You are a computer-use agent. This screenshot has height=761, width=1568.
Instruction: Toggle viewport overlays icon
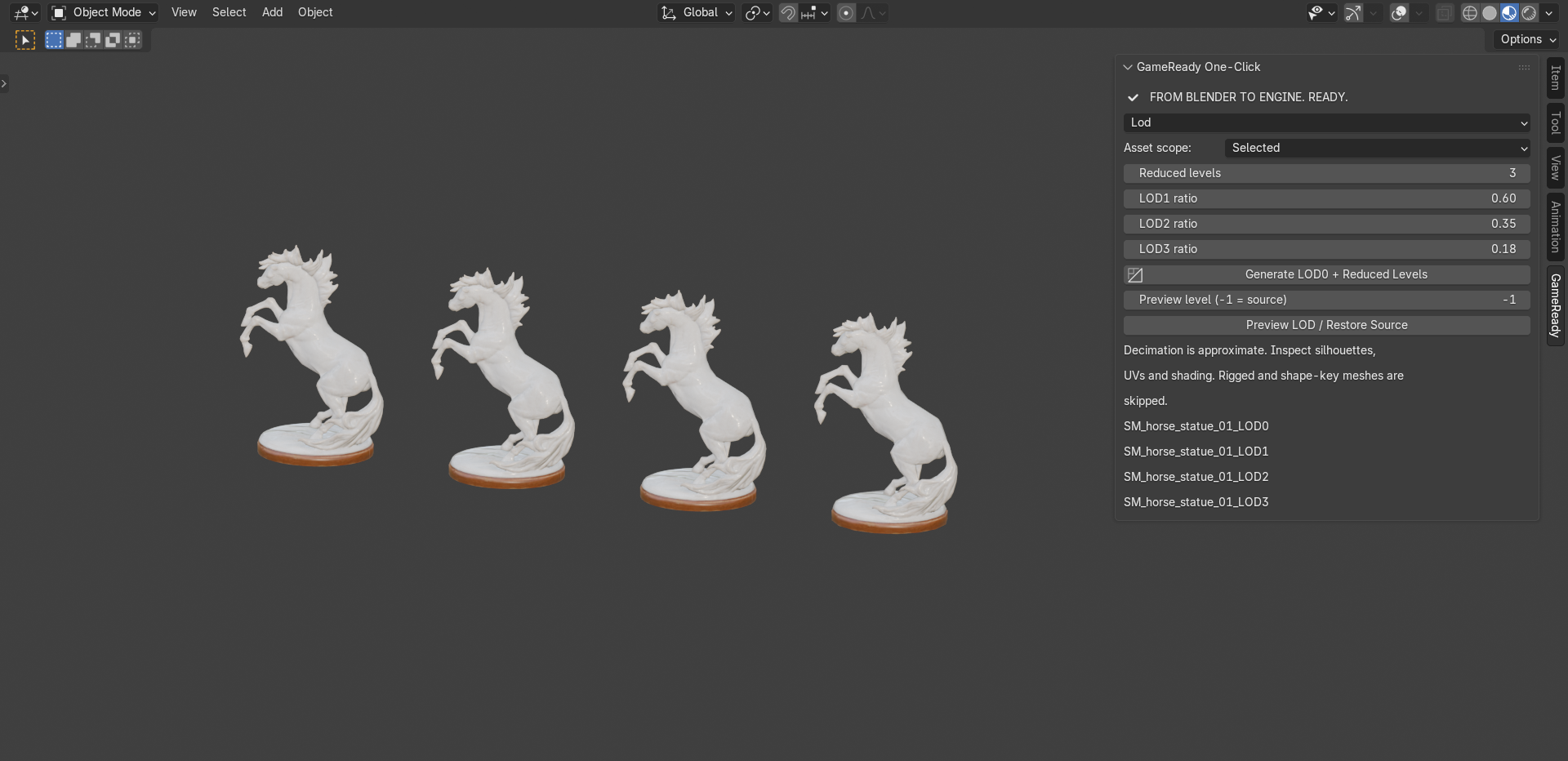pyautogui.click(x=1399, y=13)
